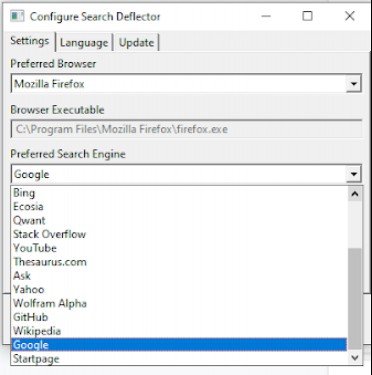Collapse the Preferred Search Engine dropdown arrow
372x375 pixels.
[354, 174]
